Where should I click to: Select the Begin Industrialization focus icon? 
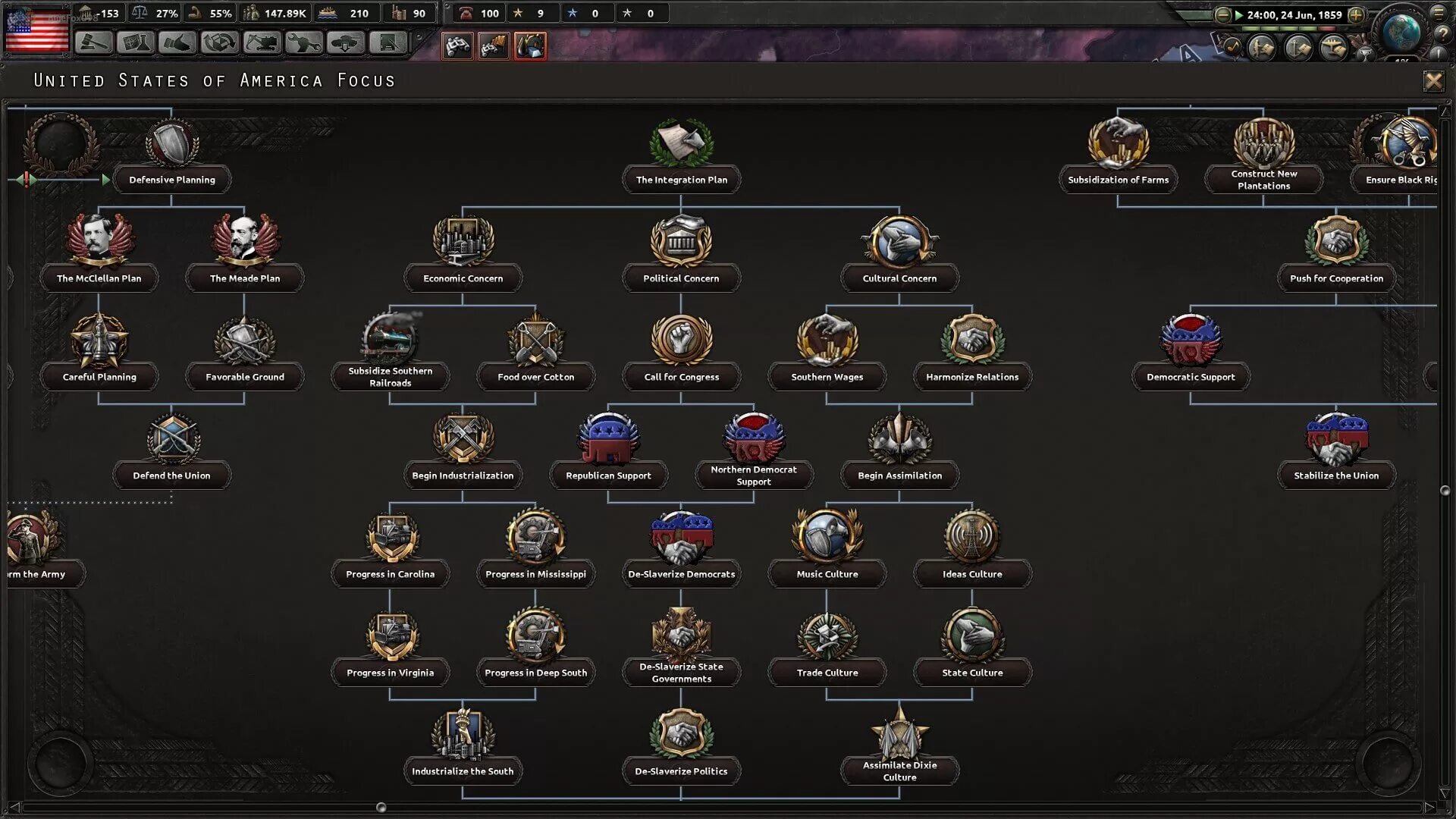[463, 438]
